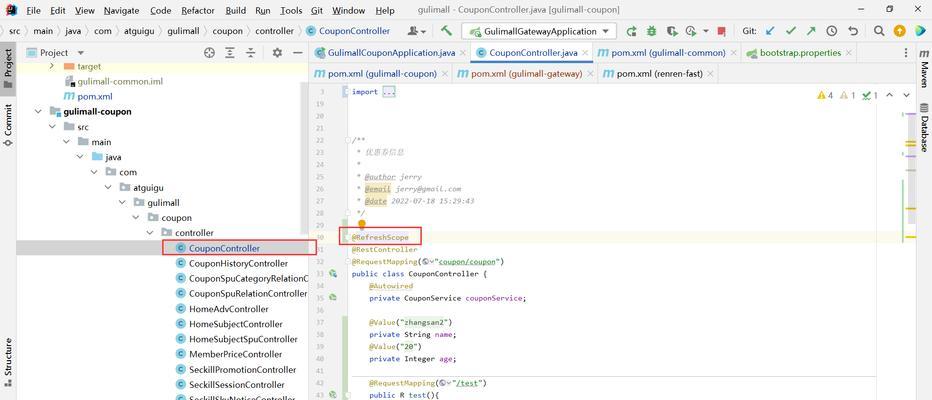Update project with Git blue arrow
Screen dimensions: 932x400
pos(770,31)
